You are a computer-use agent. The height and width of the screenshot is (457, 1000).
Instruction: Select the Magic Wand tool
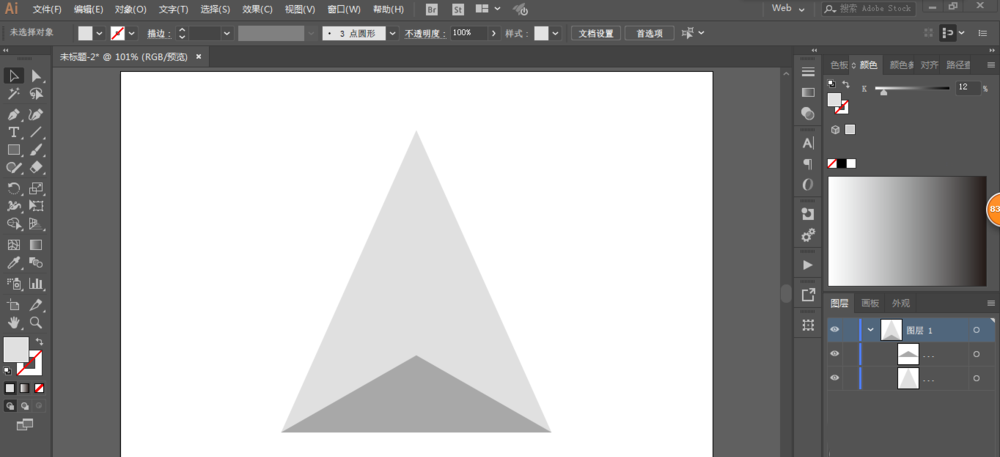14,94
